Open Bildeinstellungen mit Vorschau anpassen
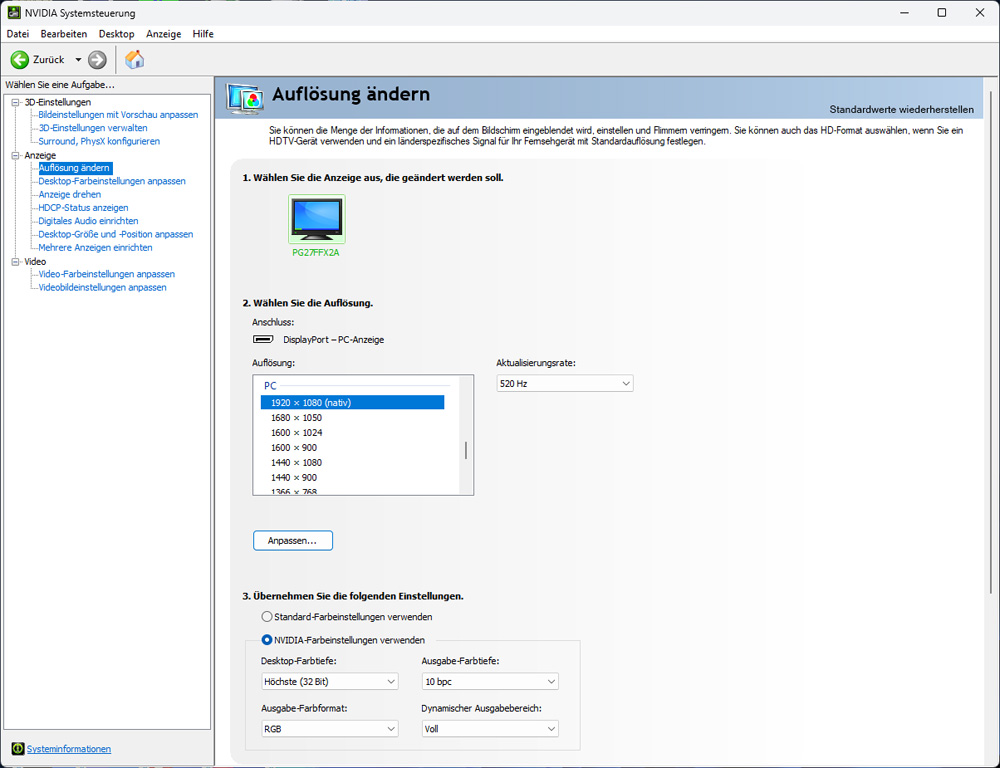This screenshot has width=1000, height=768. click(x=118, y=115)
